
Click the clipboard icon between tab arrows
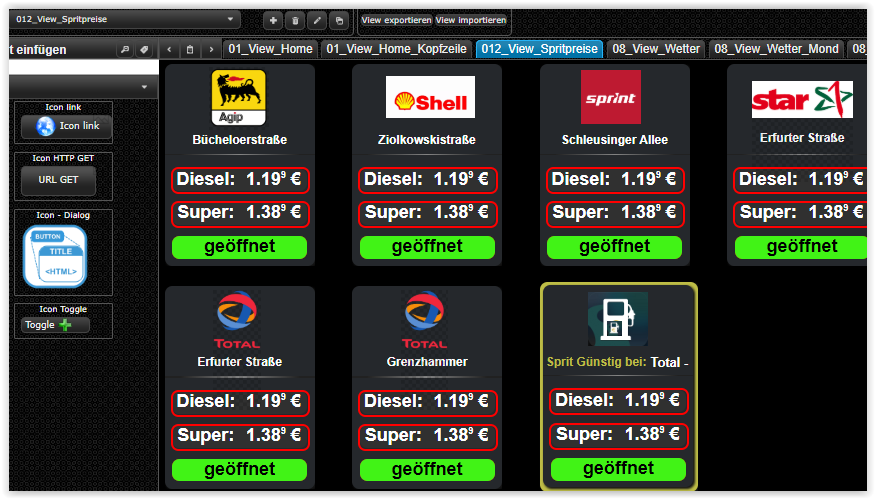190,49
